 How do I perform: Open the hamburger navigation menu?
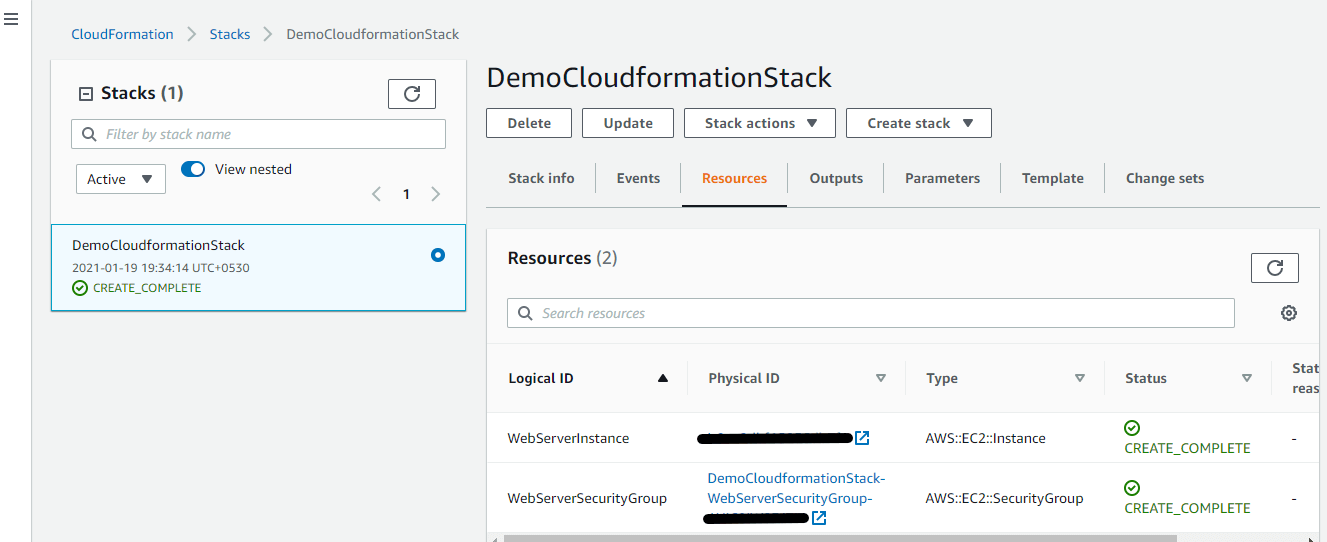tap(11, 19)
